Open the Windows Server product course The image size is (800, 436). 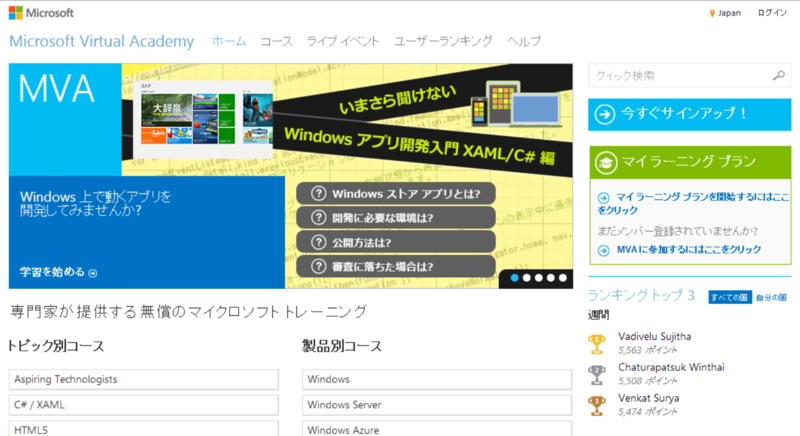(x=437, y=405)
